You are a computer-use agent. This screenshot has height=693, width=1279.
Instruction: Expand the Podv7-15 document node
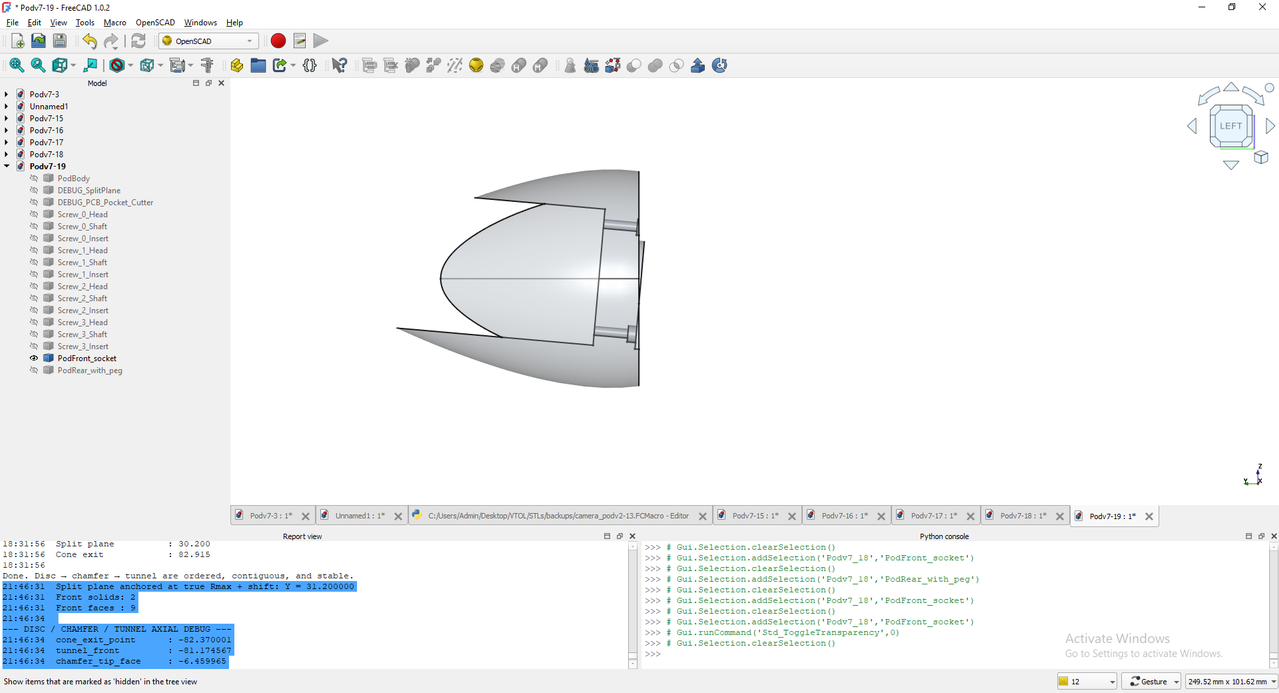tap(7, 118)
